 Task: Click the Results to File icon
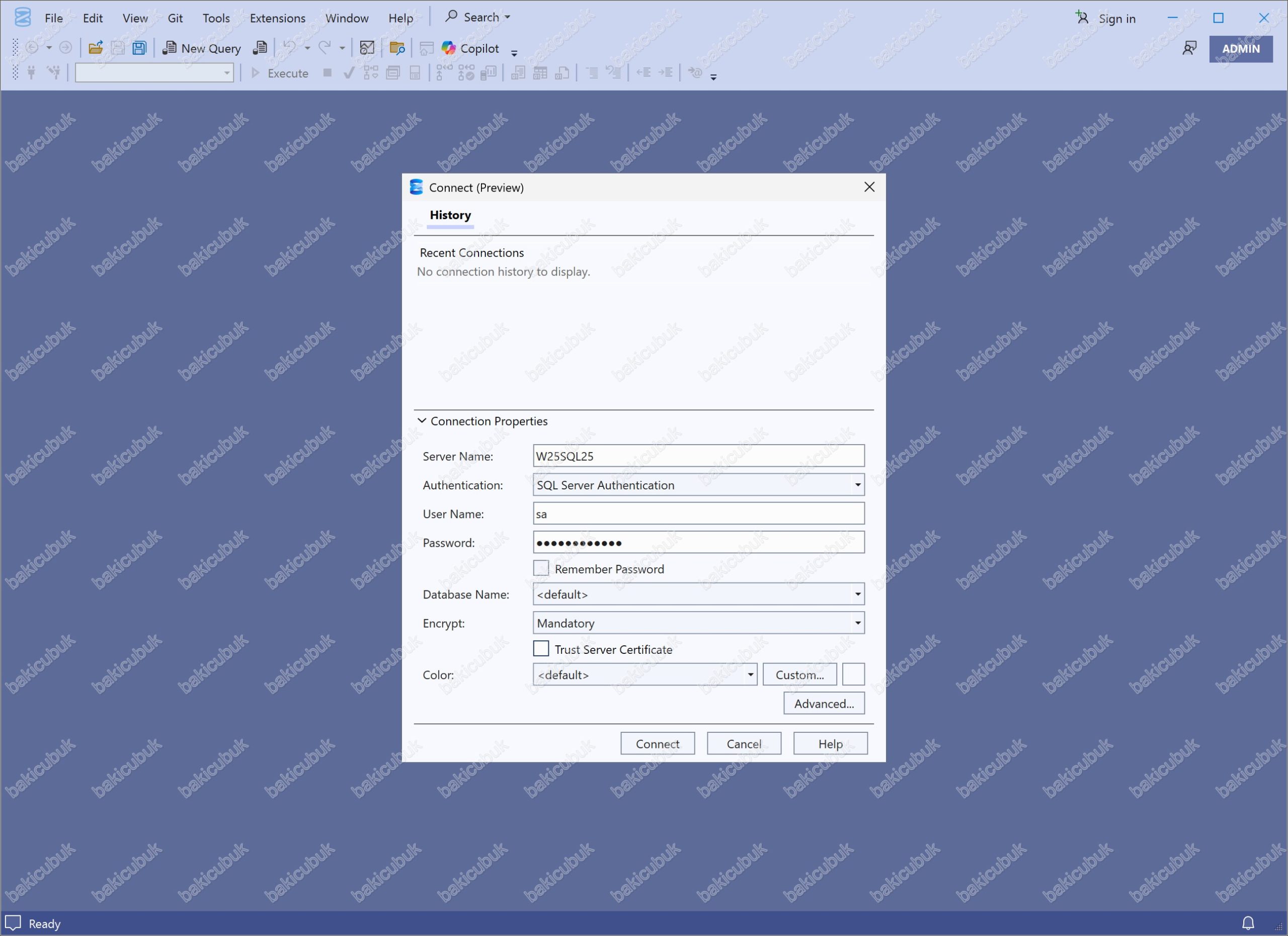tap(562, 72)
